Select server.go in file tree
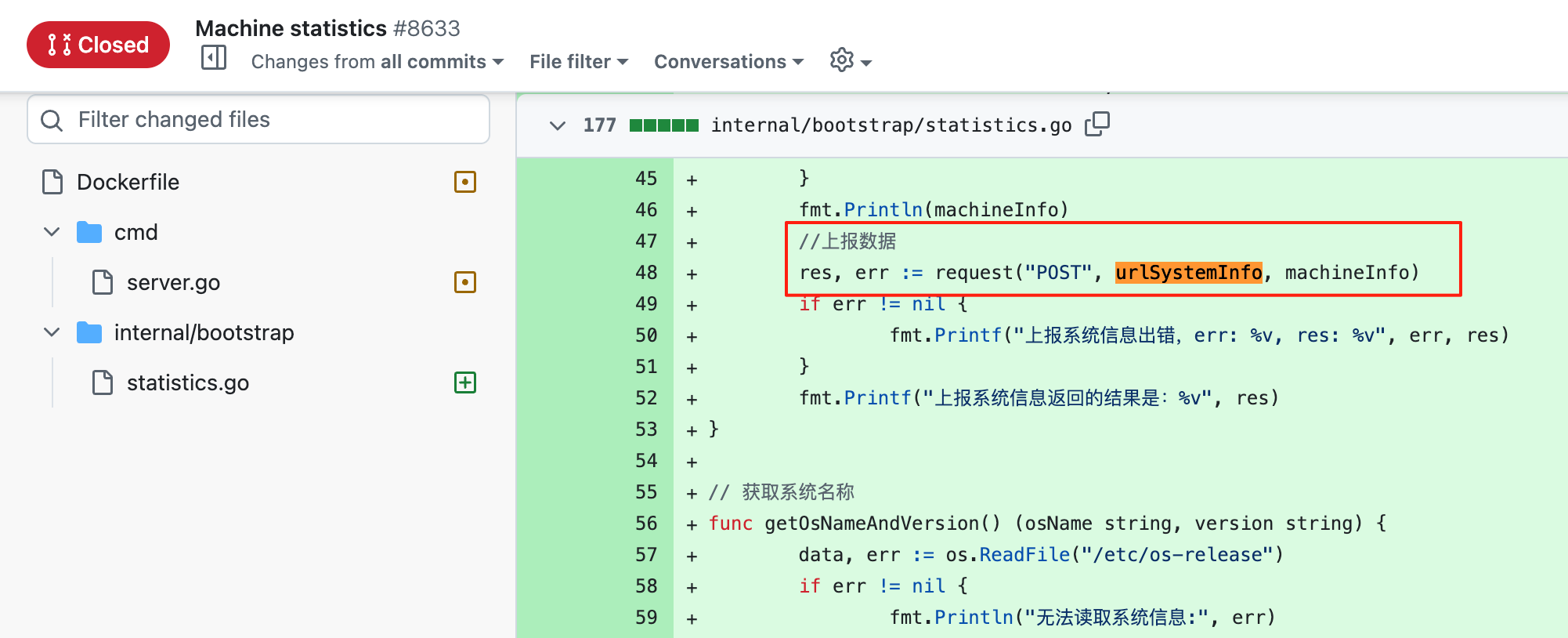Screen dimensions: 1568x638 point(173,282)
